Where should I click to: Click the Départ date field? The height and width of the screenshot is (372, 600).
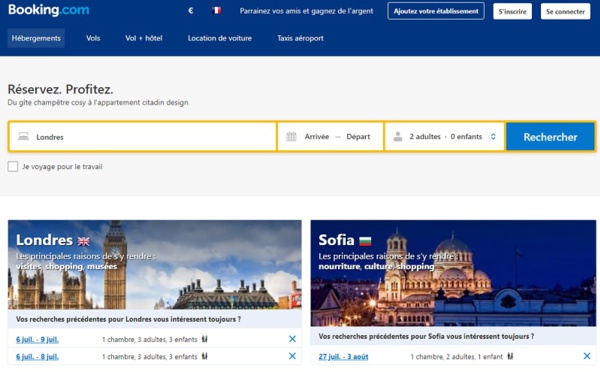(x=358, y=137)
